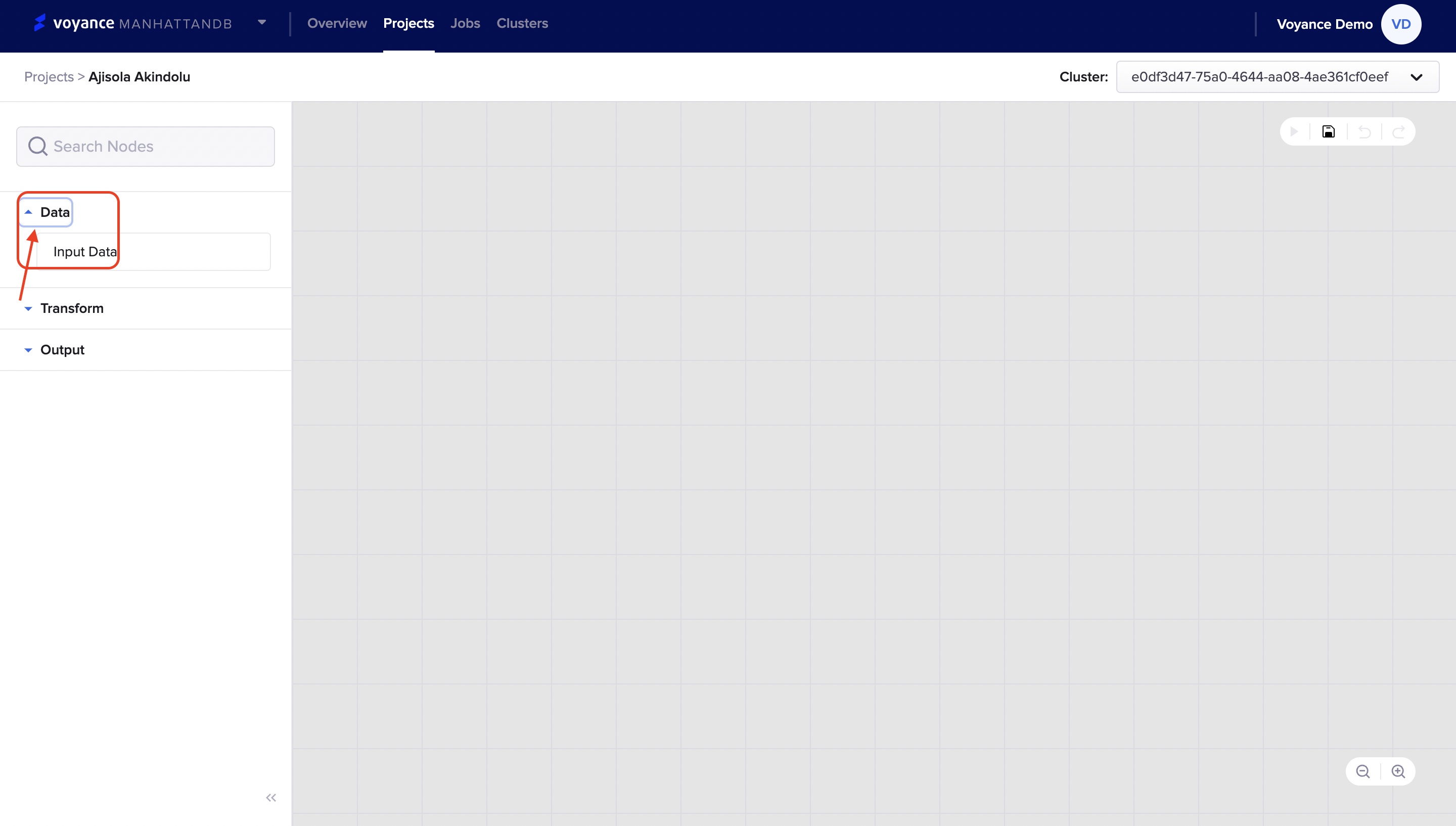Viewport: 1456px width, 826px height.
Task: Go to the Overview tab
Action: pos(337,23)
